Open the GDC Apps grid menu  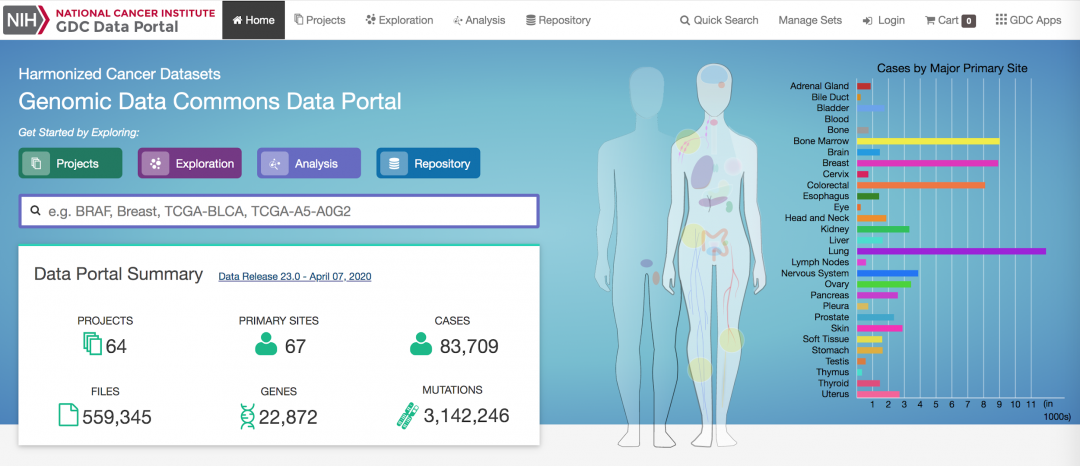coord(1028,20)
